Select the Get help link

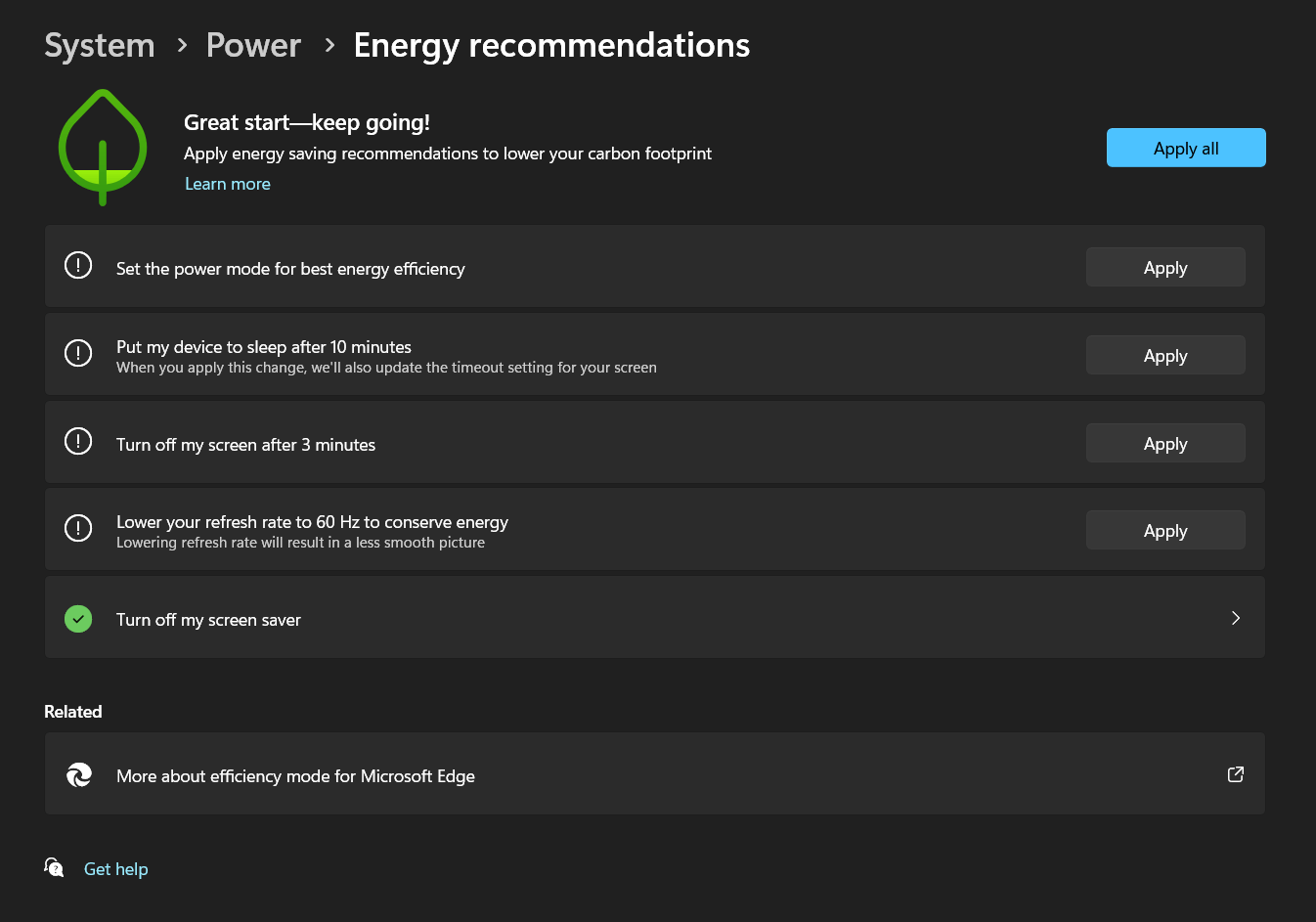coord(115,868)
